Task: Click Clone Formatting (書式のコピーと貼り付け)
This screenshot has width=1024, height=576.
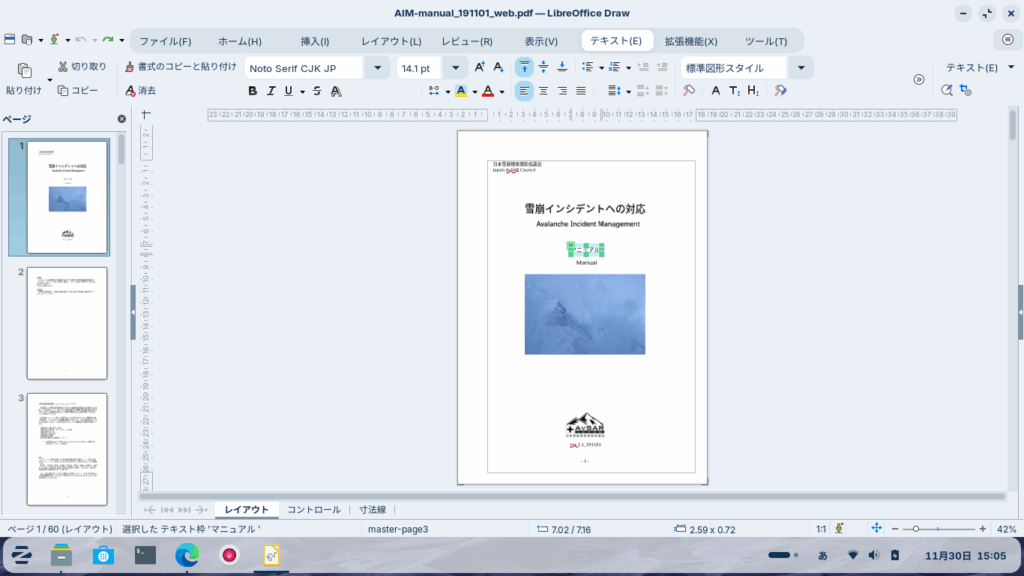Action: coord(181,67)
